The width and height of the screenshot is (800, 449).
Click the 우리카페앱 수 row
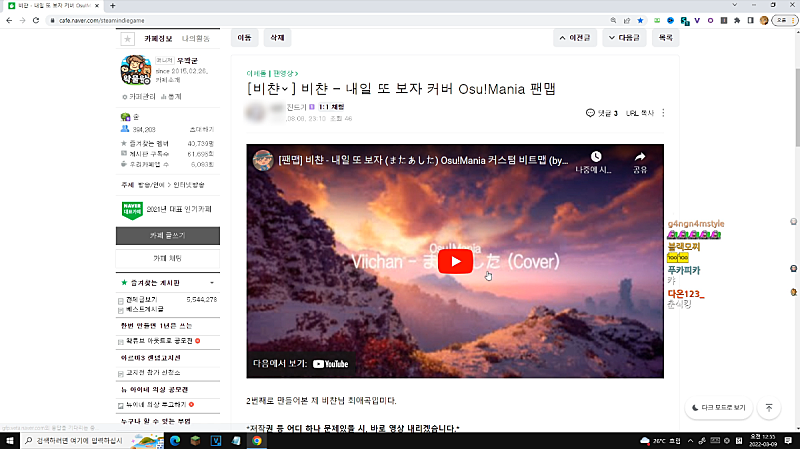(167, 164)
